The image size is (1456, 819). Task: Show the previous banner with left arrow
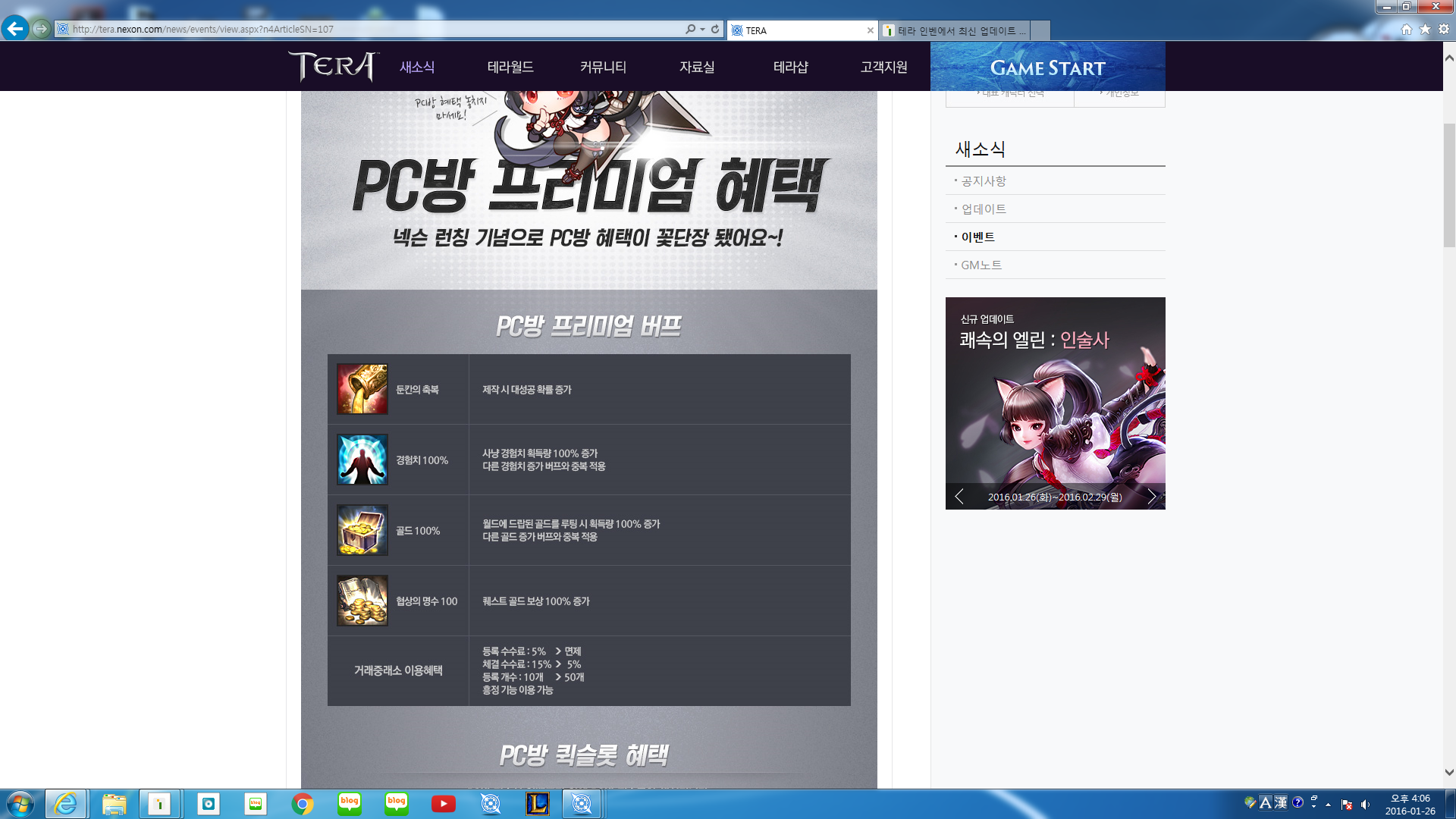coord(959,497)
